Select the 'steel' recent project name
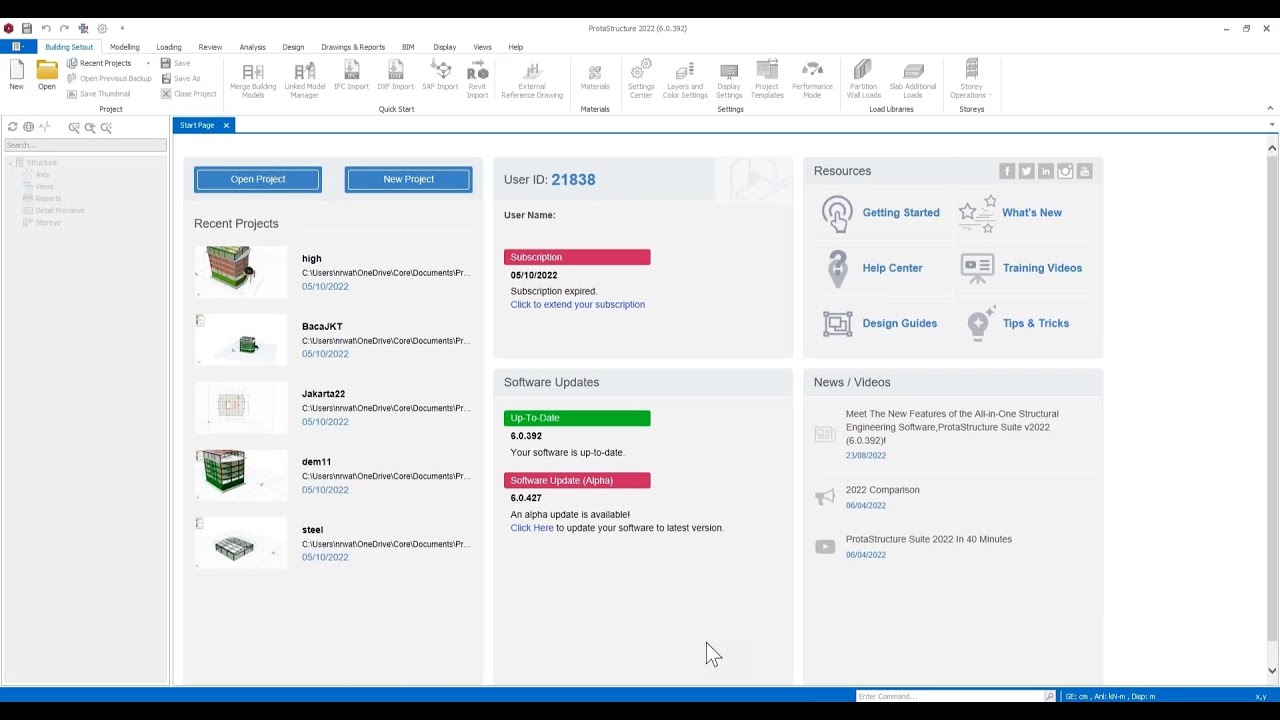Image resolution: width=1280 pixels, height=720 pixels. point(313,530)
